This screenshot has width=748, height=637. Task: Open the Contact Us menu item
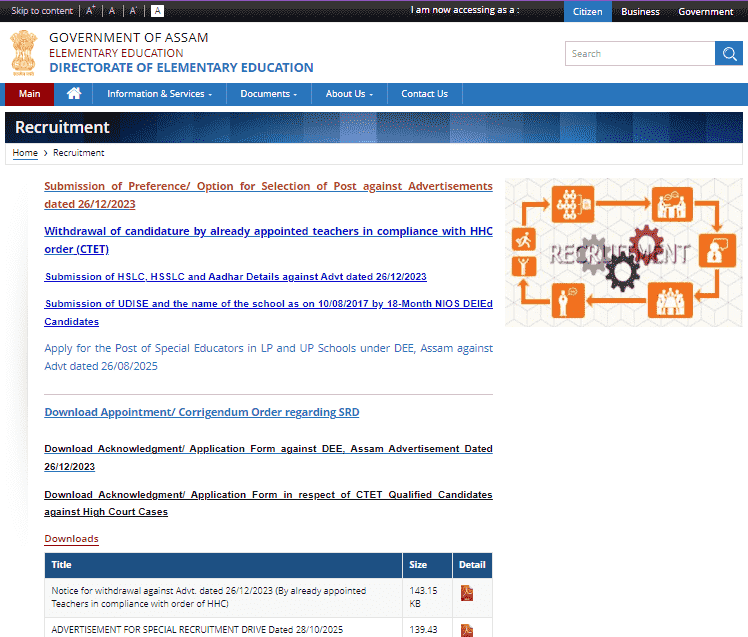pyautogui.click(x=424, y=94)
